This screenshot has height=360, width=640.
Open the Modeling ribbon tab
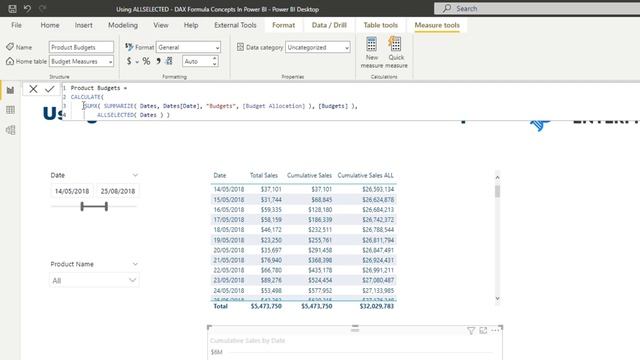(x=123, y=25)
